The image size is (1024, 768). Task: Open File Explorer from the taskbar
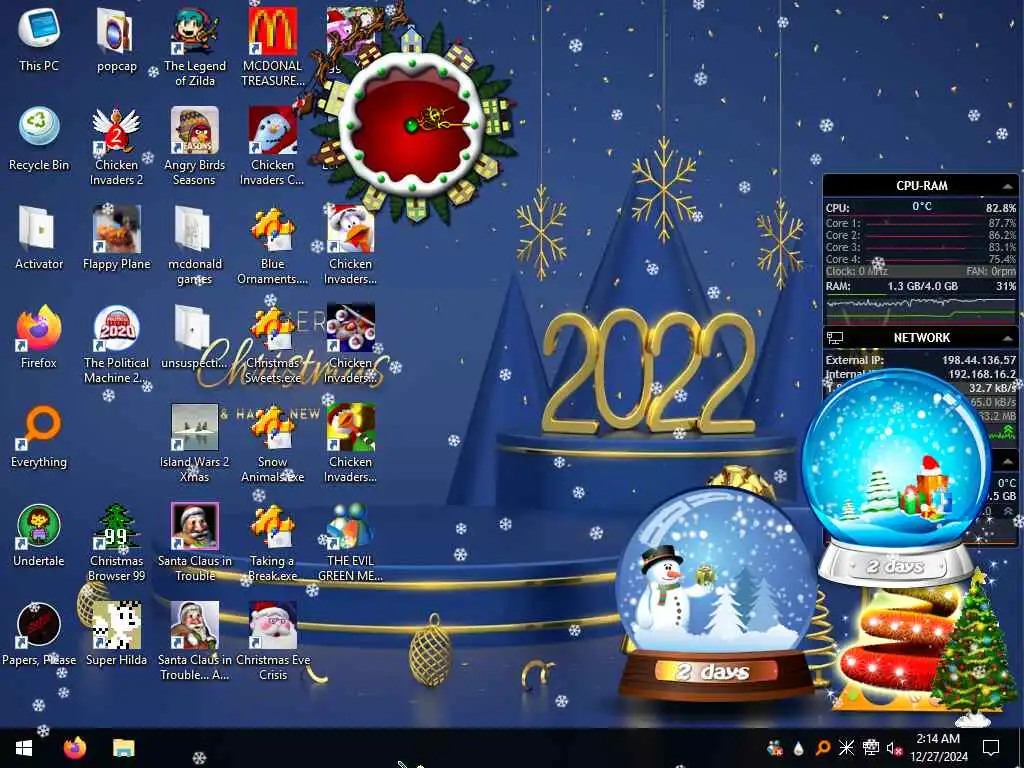coord(123,748)
